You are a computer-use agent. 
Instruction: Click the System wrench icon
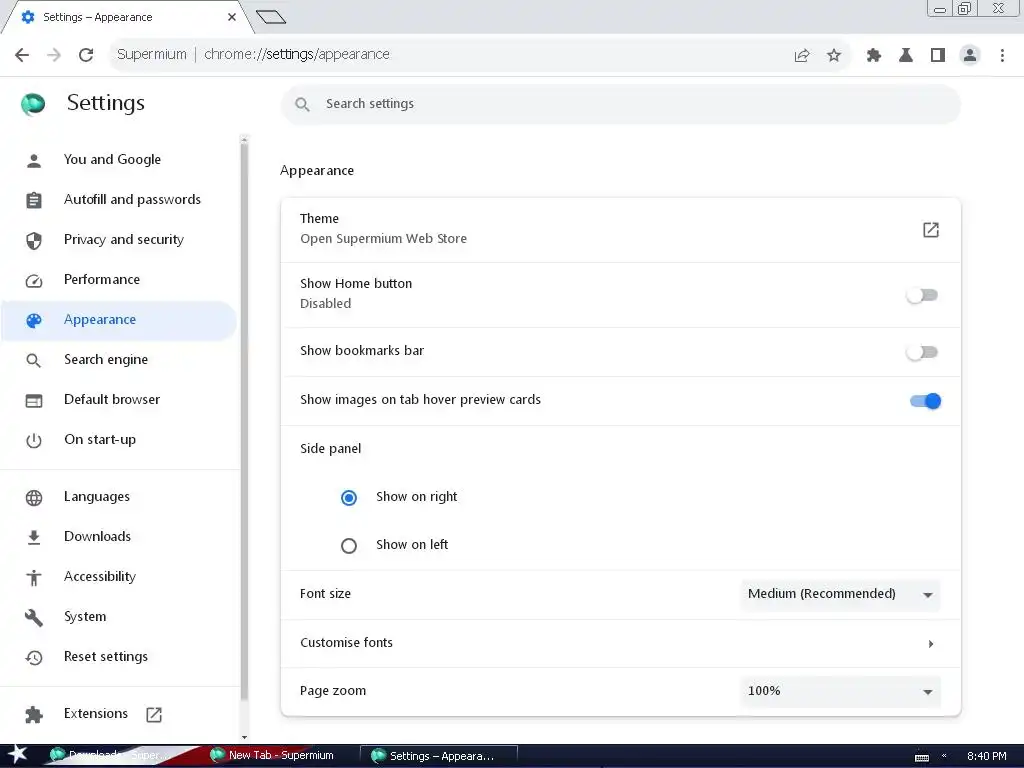tap(34, 617)
